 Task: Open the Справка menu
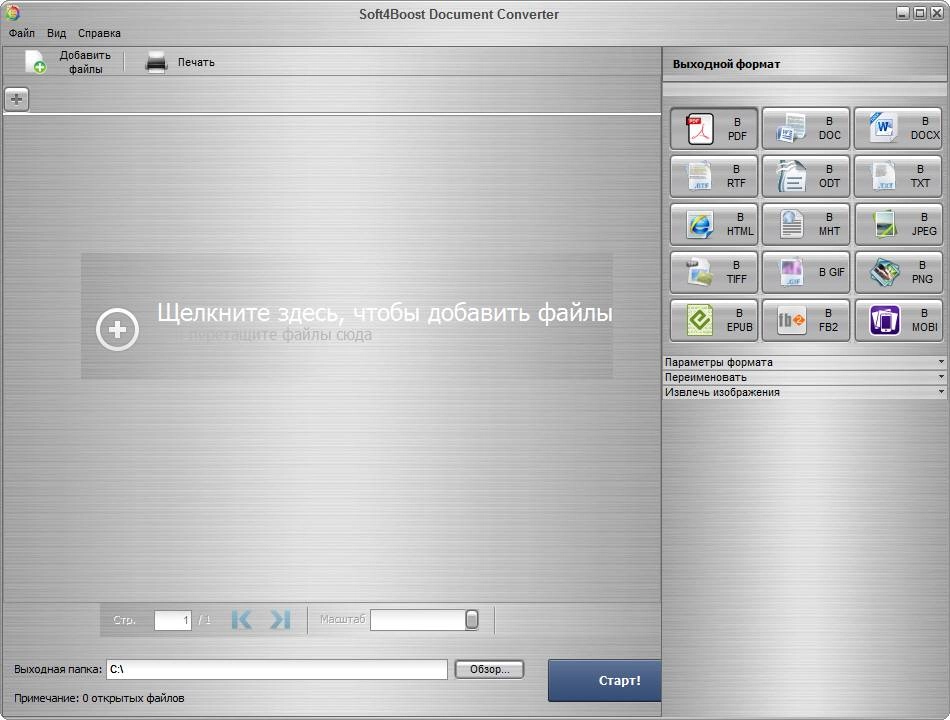(x=99, y=33)
